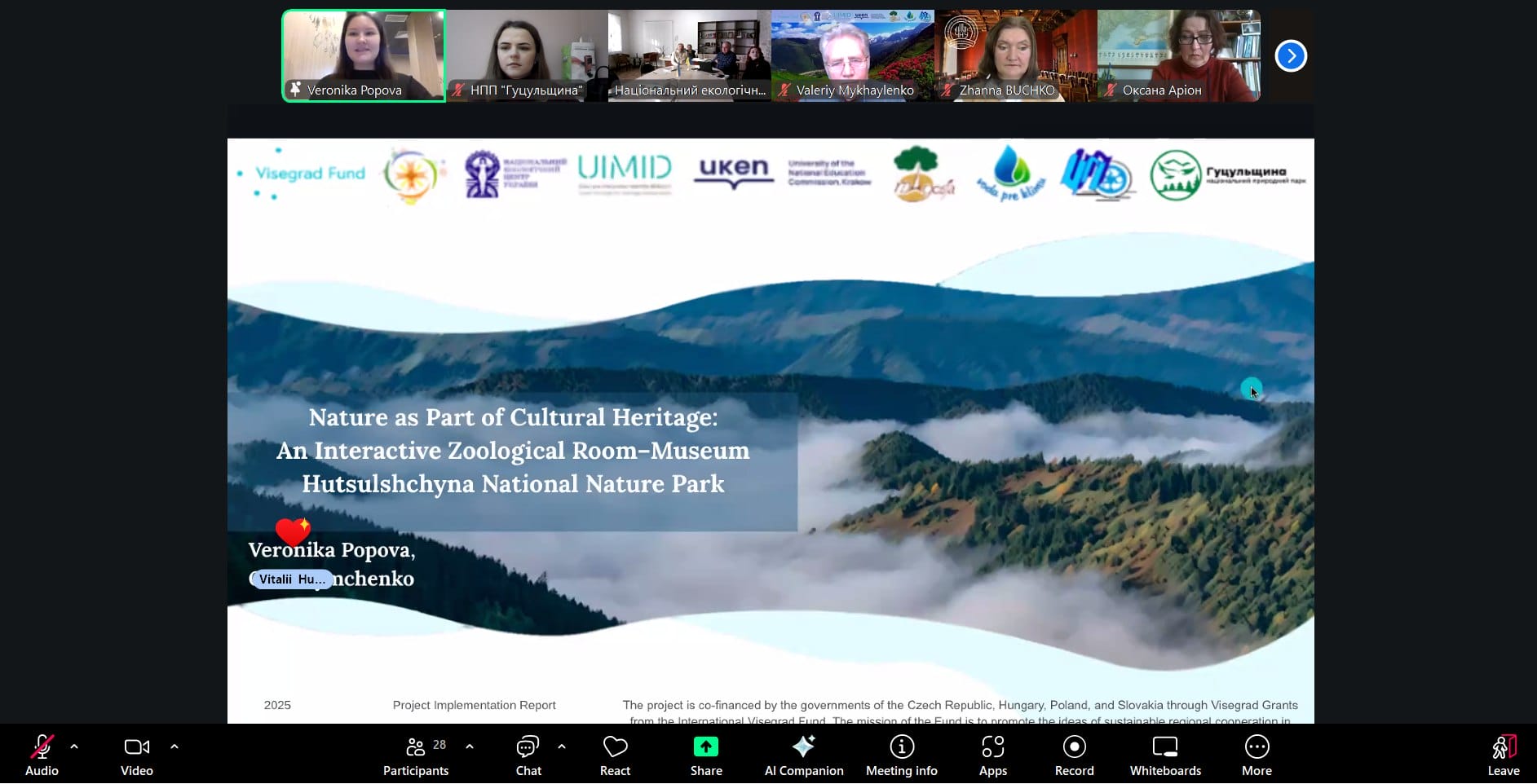Expand the Participants options caret
Image resolution: width=1537 pixels, height=784 pixels.
(x=470, y=747)
